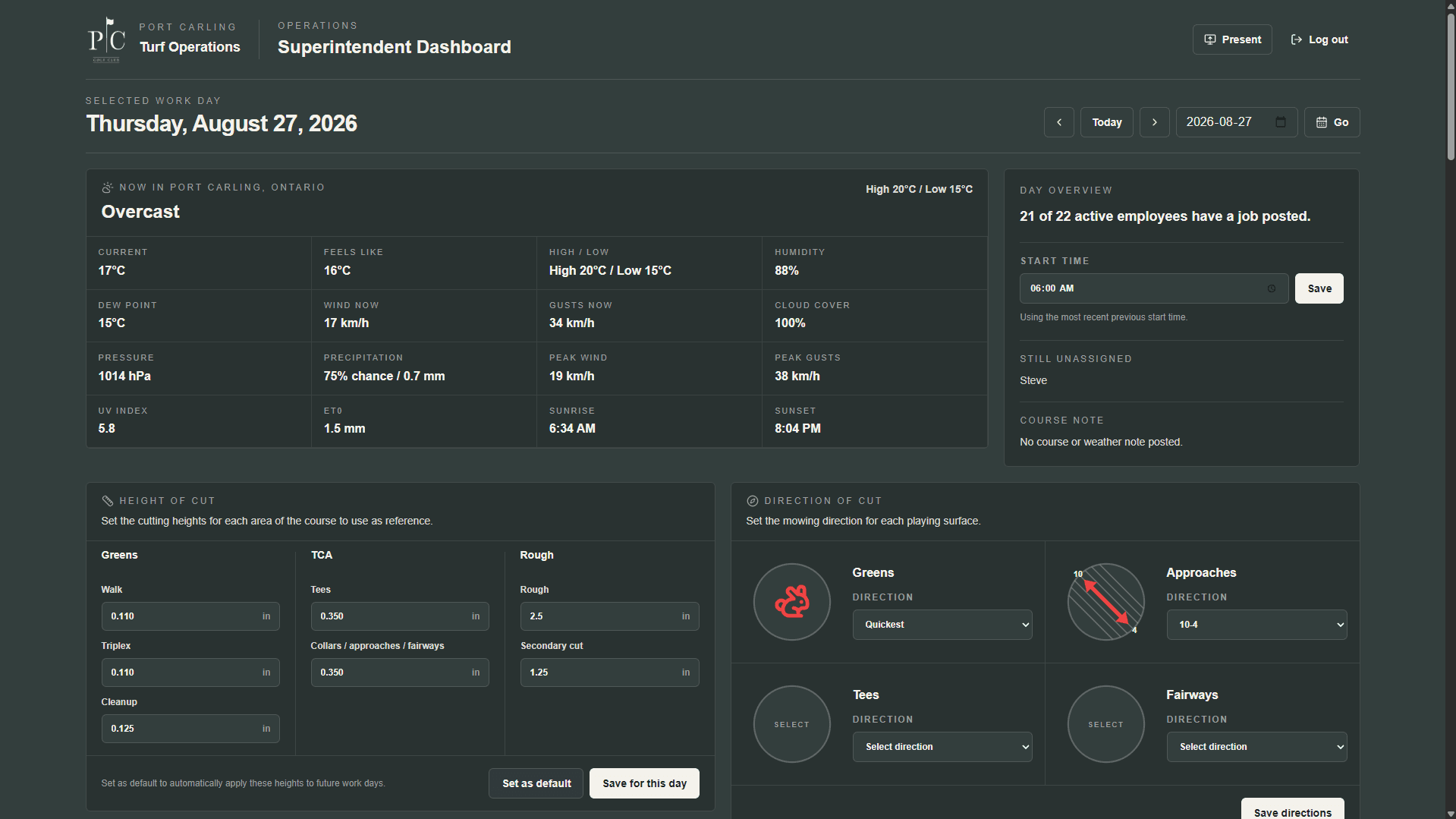The width and height of the screenshot is (1456, 819).
Task: Click the greens Walk height field
Action: (190, 616)
